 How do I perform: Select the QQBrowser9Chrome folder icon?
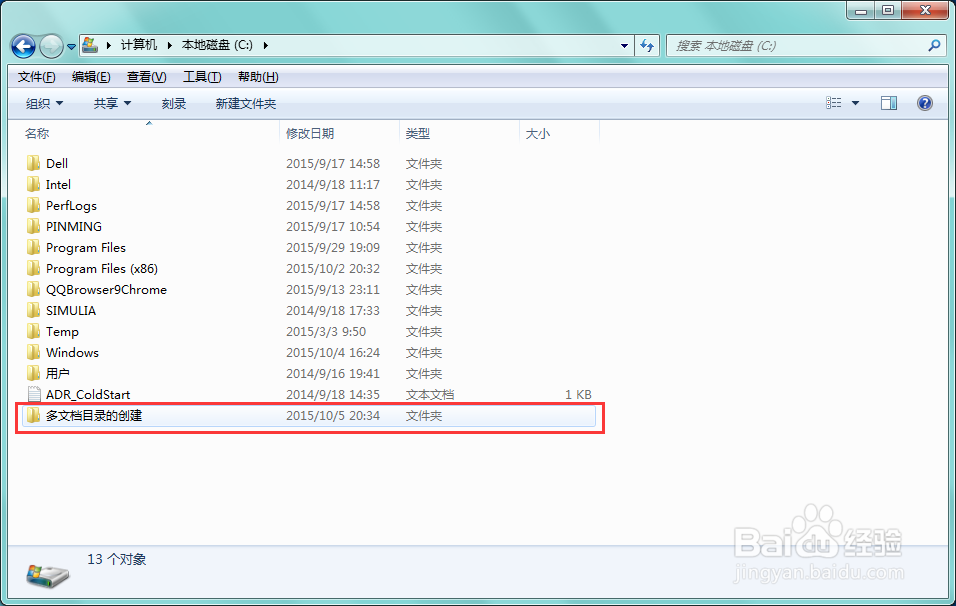pyautogui.click(x=34, y=290)
